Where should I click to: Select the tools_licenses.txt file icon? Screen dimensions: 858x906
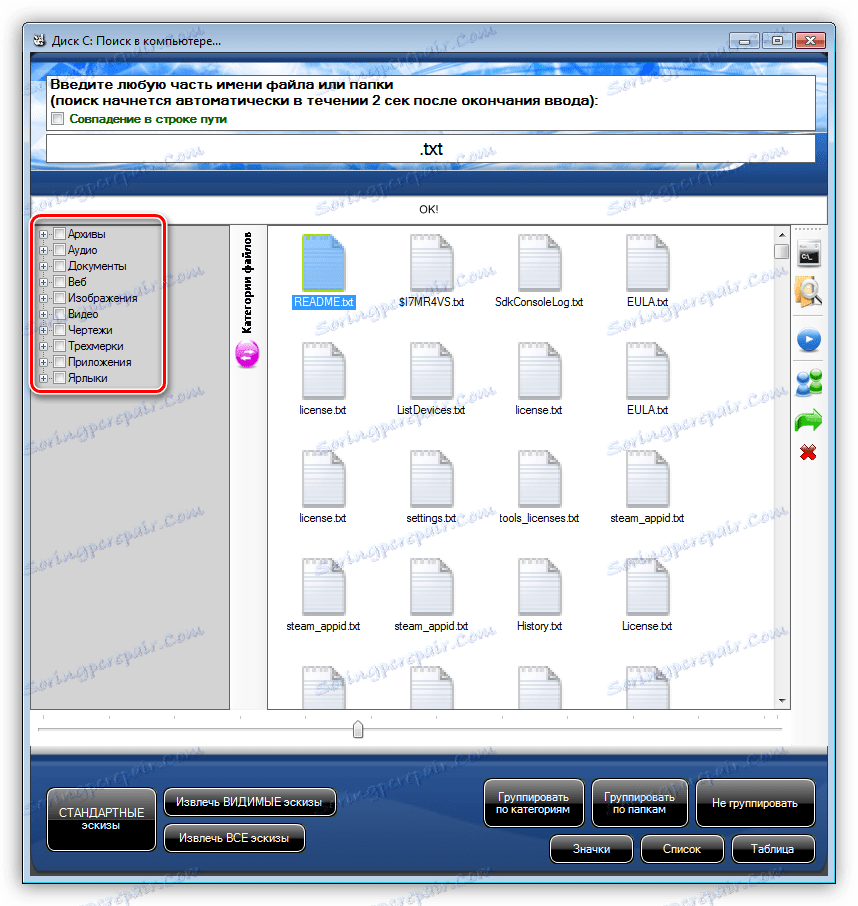click(539, 479)
